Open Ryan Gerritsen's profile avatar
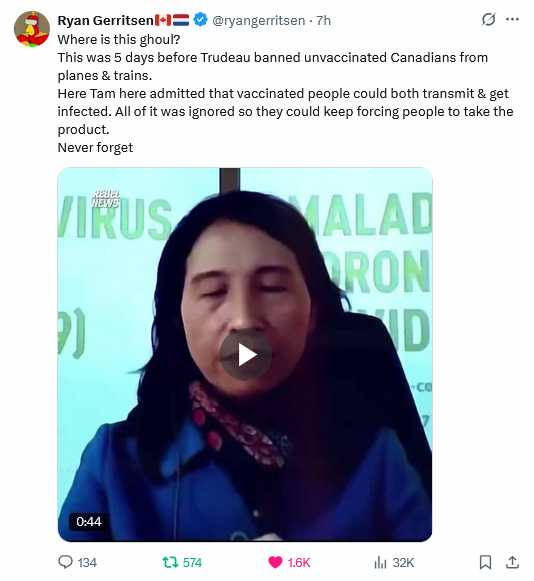This screenshot has height=581, width=534. coord(32,29)
